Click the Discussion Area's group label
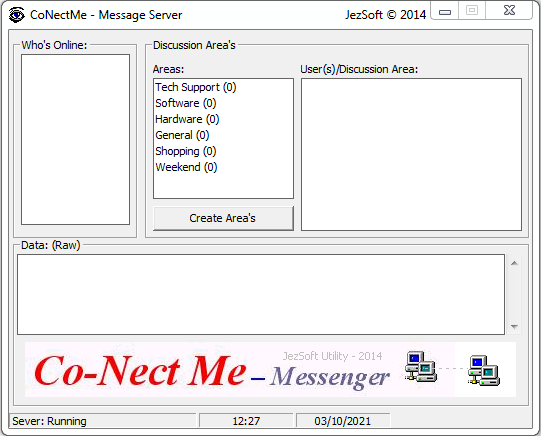The image size is (541, 436). point(194,45)
